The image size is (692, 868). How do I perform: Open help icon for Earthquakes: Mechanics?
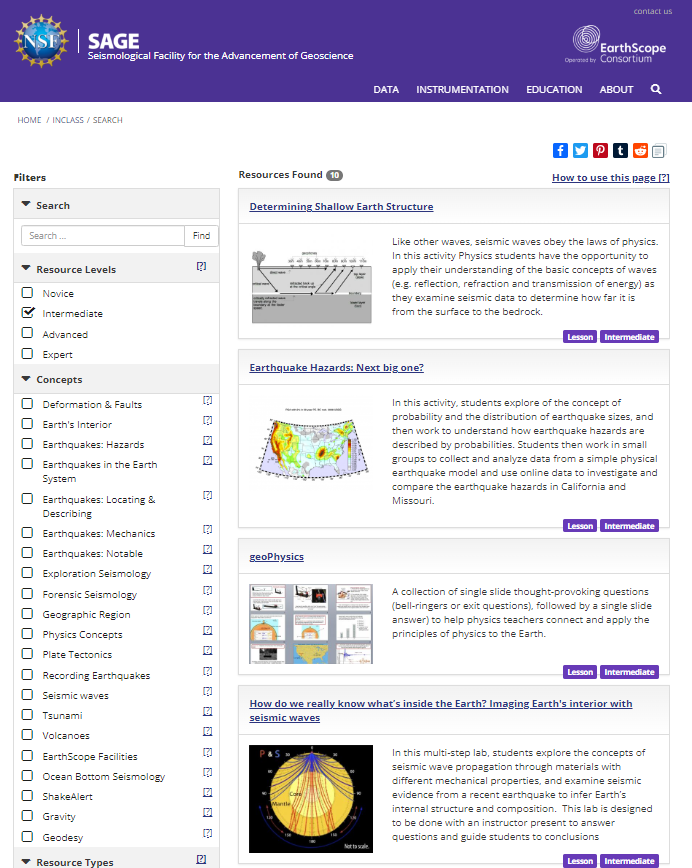208,529
